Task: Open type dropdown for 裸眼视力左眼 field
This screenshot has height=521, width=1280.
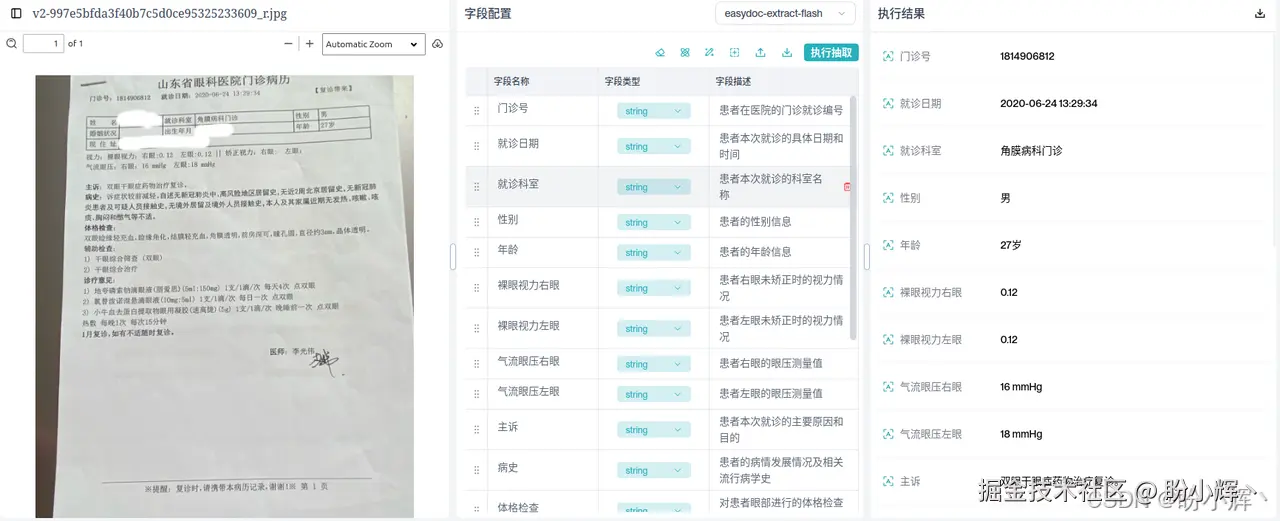Action: coord(654,328)
